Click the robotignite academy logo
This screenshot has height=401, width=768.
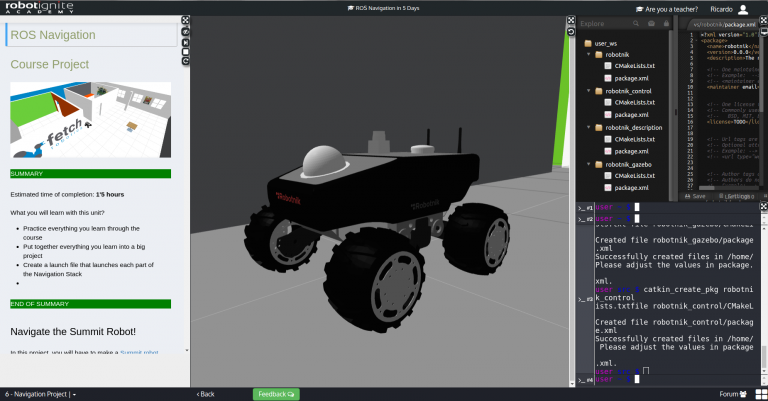pyautogui.click(x=39, y=7)
